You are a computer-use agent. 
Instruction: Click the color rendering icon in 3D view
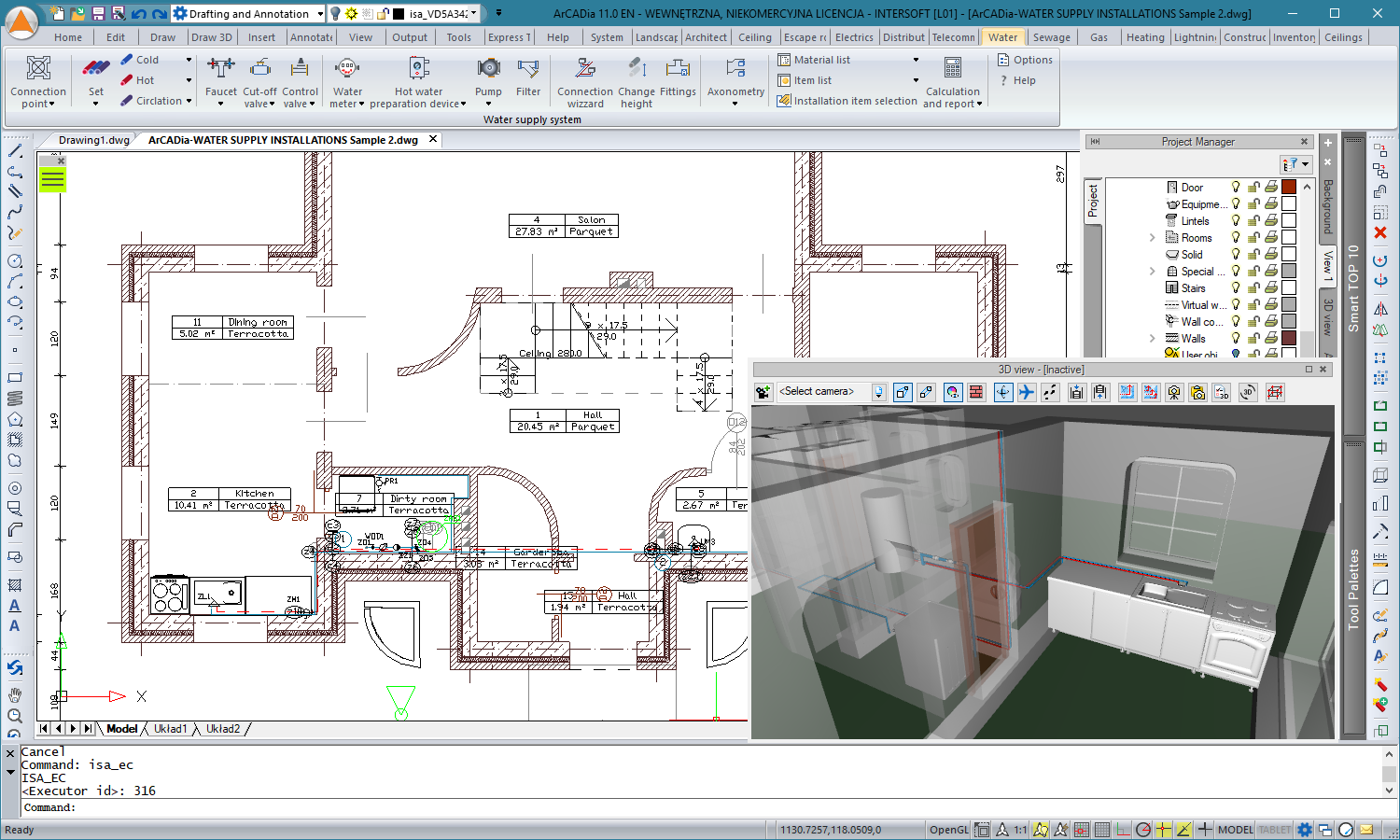tap(952, 392)
